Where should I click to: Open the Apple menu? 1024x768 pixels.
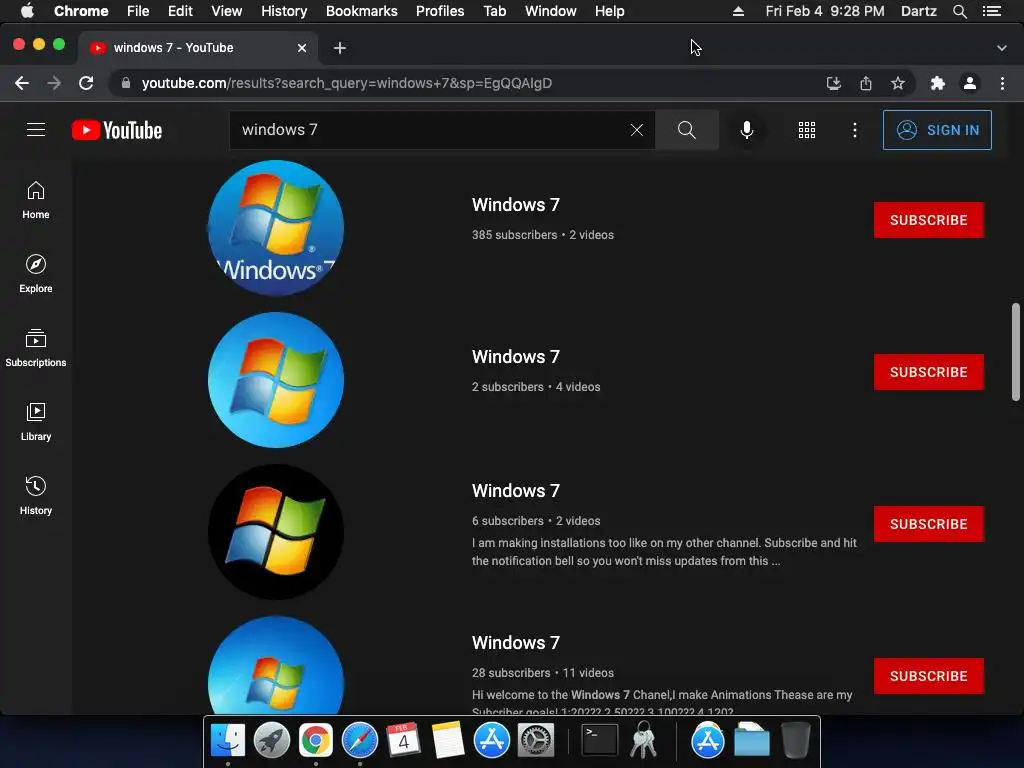pos(27,11)
